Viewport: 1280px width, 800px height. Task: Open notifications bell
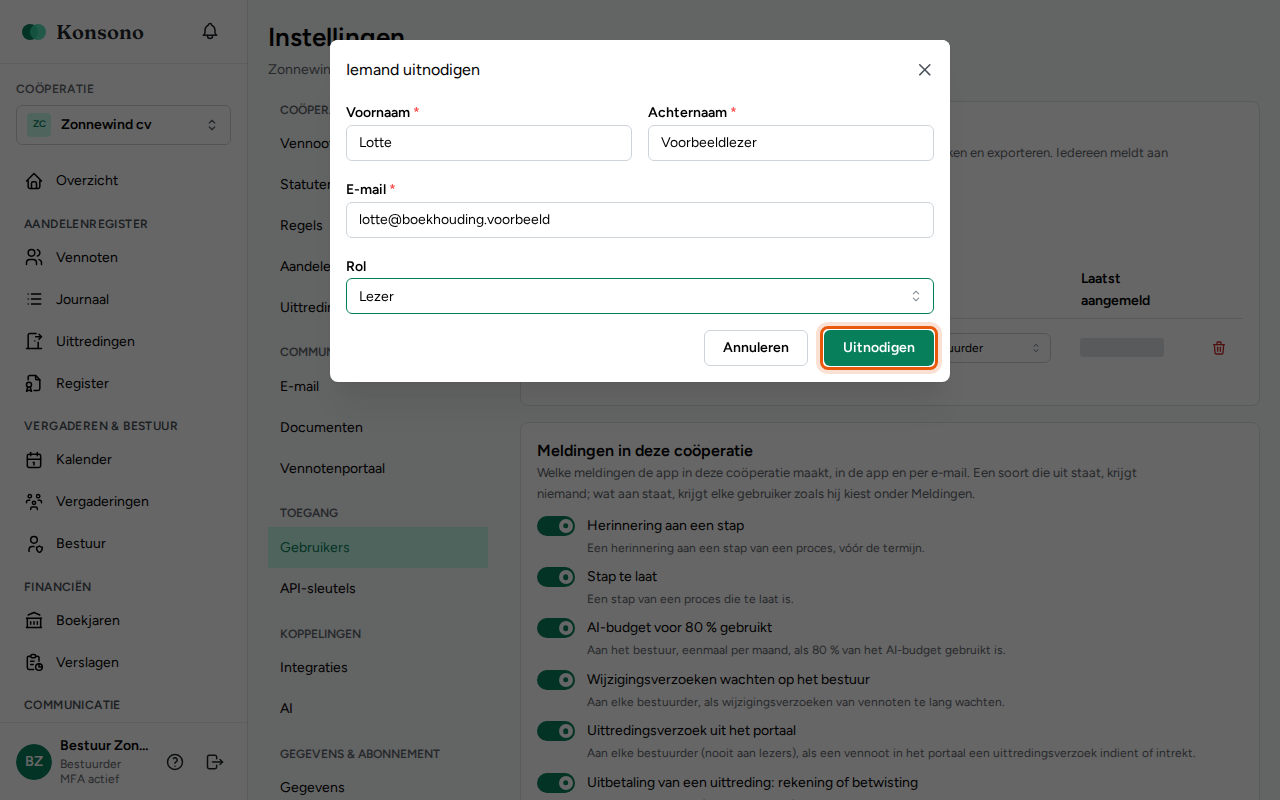(x=210, y=32)
